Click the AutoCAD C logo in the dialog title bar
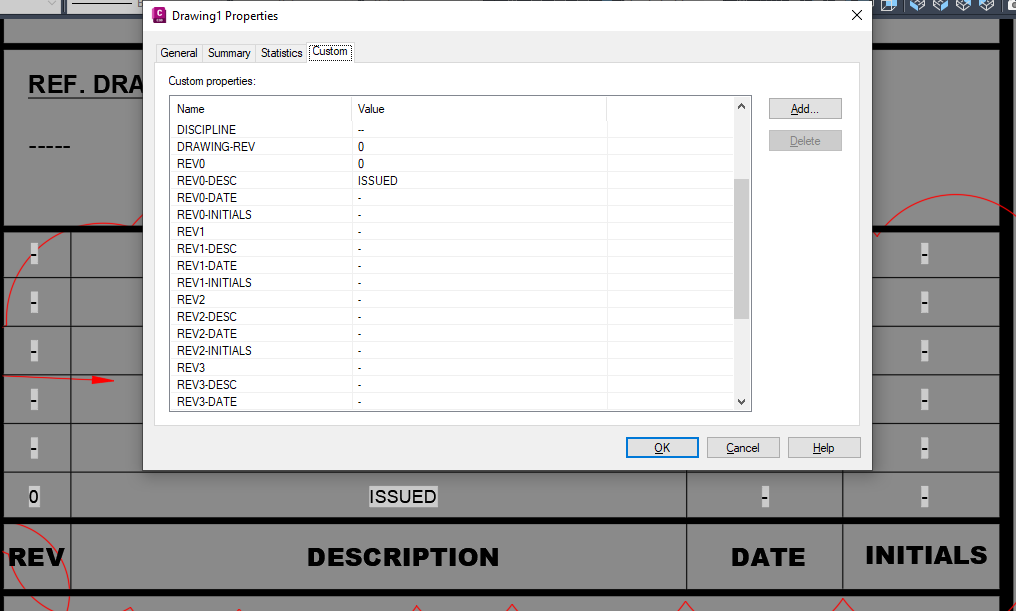The height and width of the screenshot is (611, 1016). pos(159,14)
